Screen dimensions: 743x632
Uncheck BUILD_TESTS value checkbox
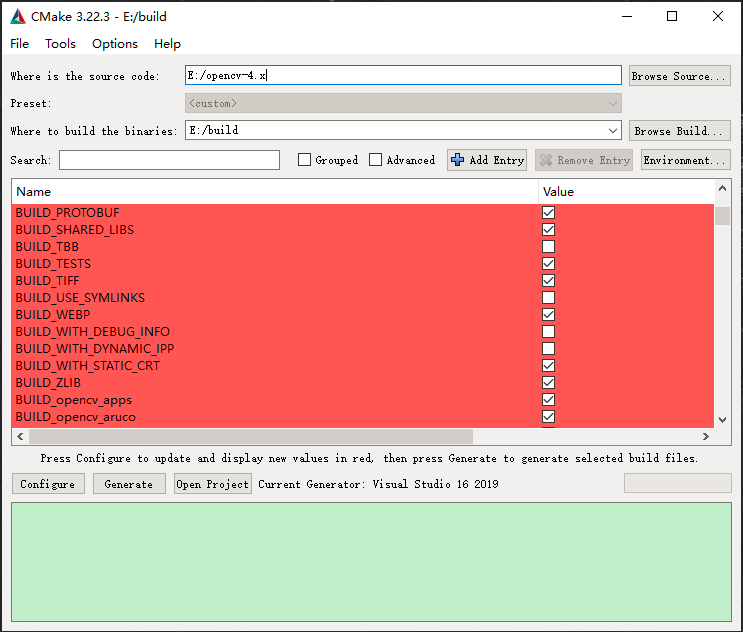(x=548, y=263)
